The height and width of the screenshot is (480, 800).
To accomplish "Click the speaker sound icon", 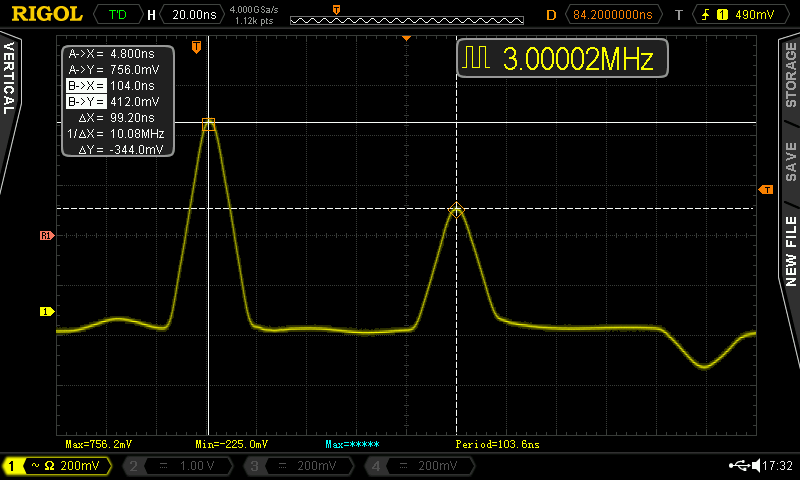I will [x=756, y=465].
